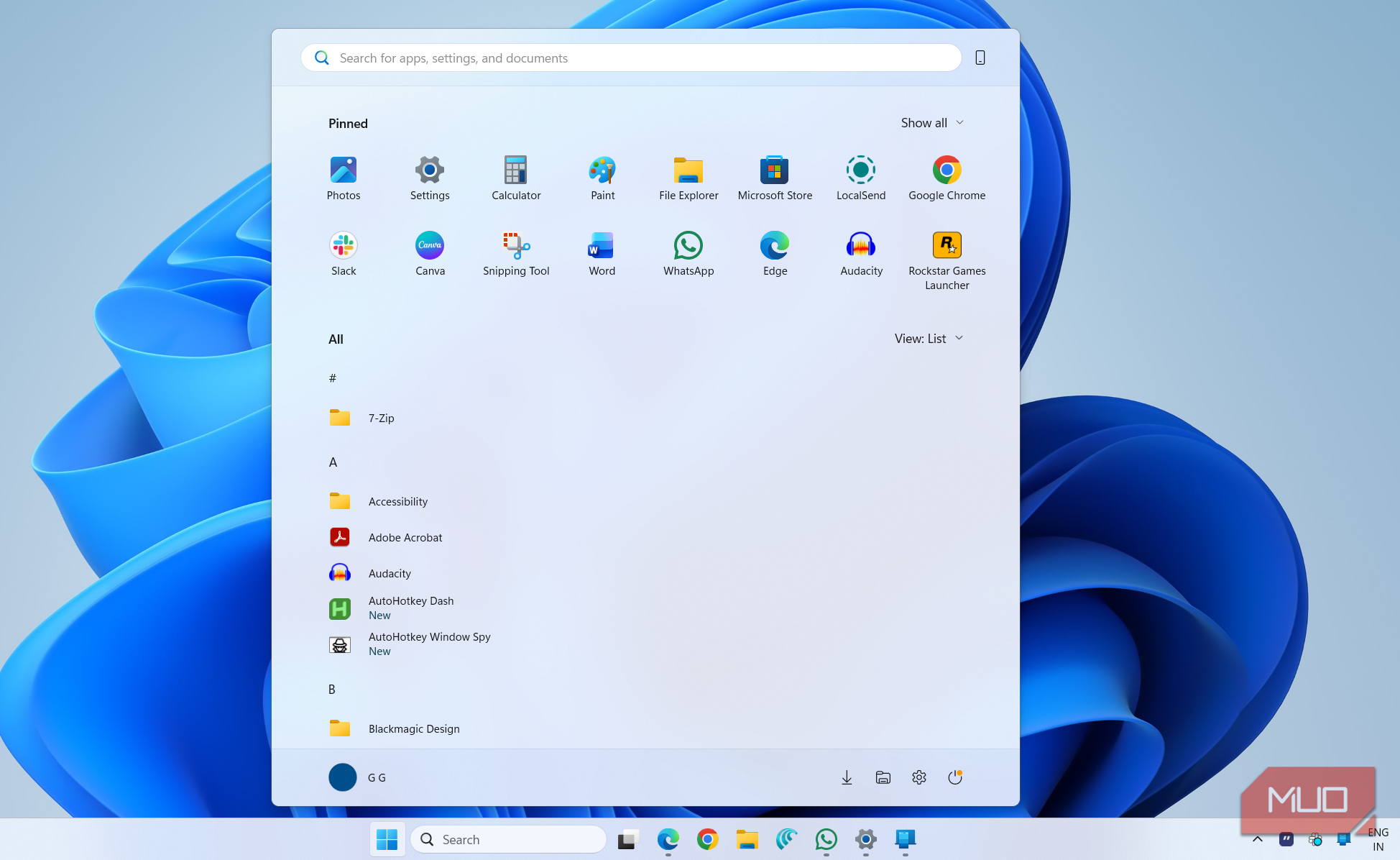Open File Explorer shortcut in Start footer
Image resolution: width=1400 pixels, height=860 pixels.
883,777
